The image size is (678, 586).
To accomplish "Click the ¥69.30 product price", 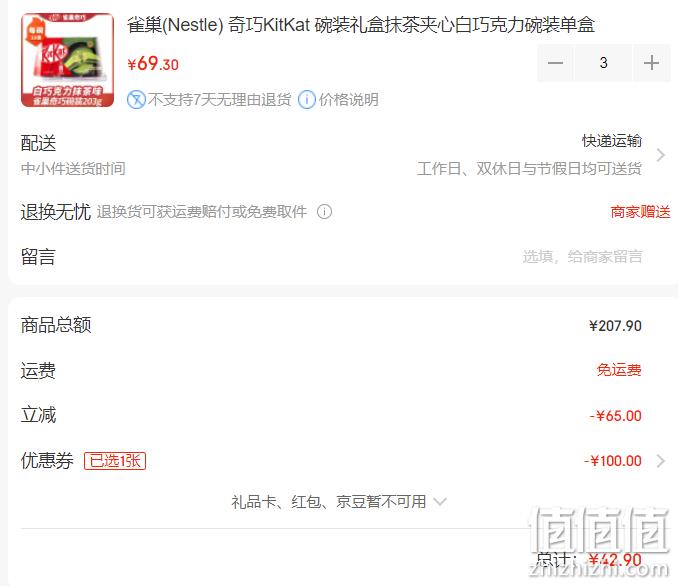I will tap(153, 64).
